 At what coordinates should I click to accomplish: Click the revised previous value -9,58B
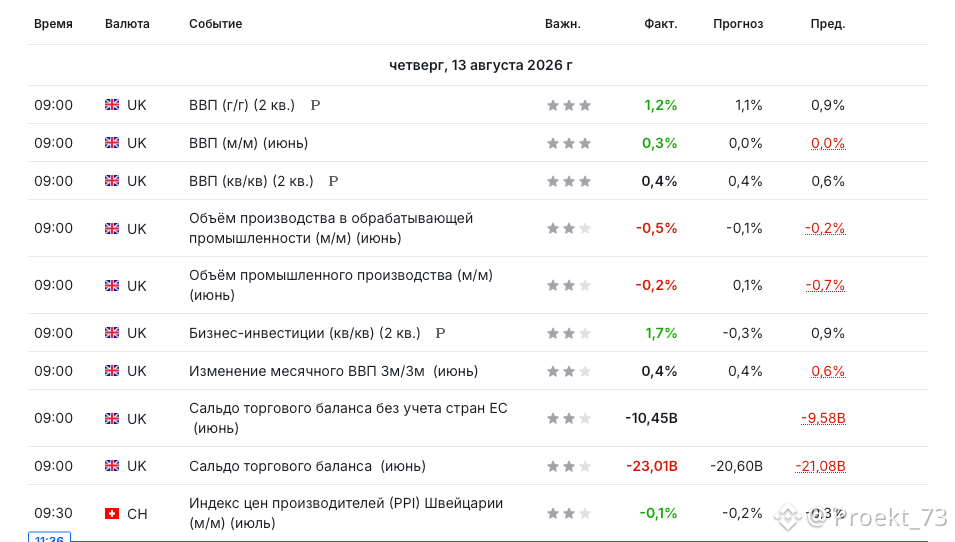[x=823, y=418]
